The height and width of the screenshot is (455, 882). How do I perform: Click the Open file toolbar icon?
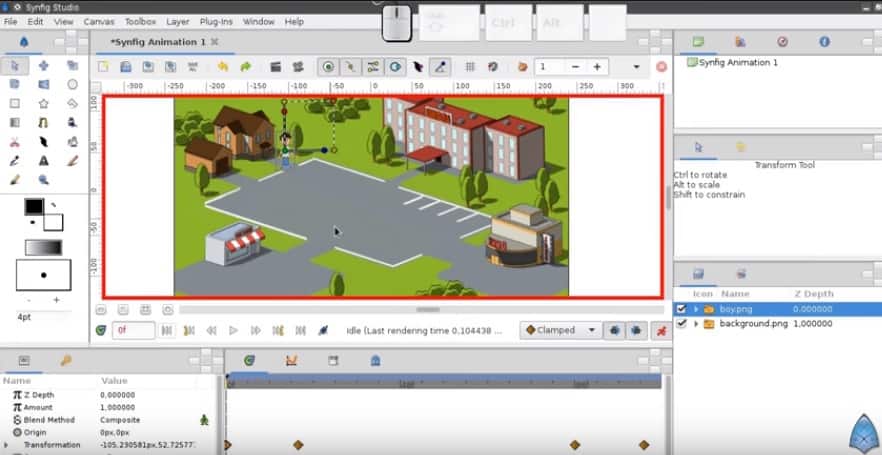(x=126, y=66)
